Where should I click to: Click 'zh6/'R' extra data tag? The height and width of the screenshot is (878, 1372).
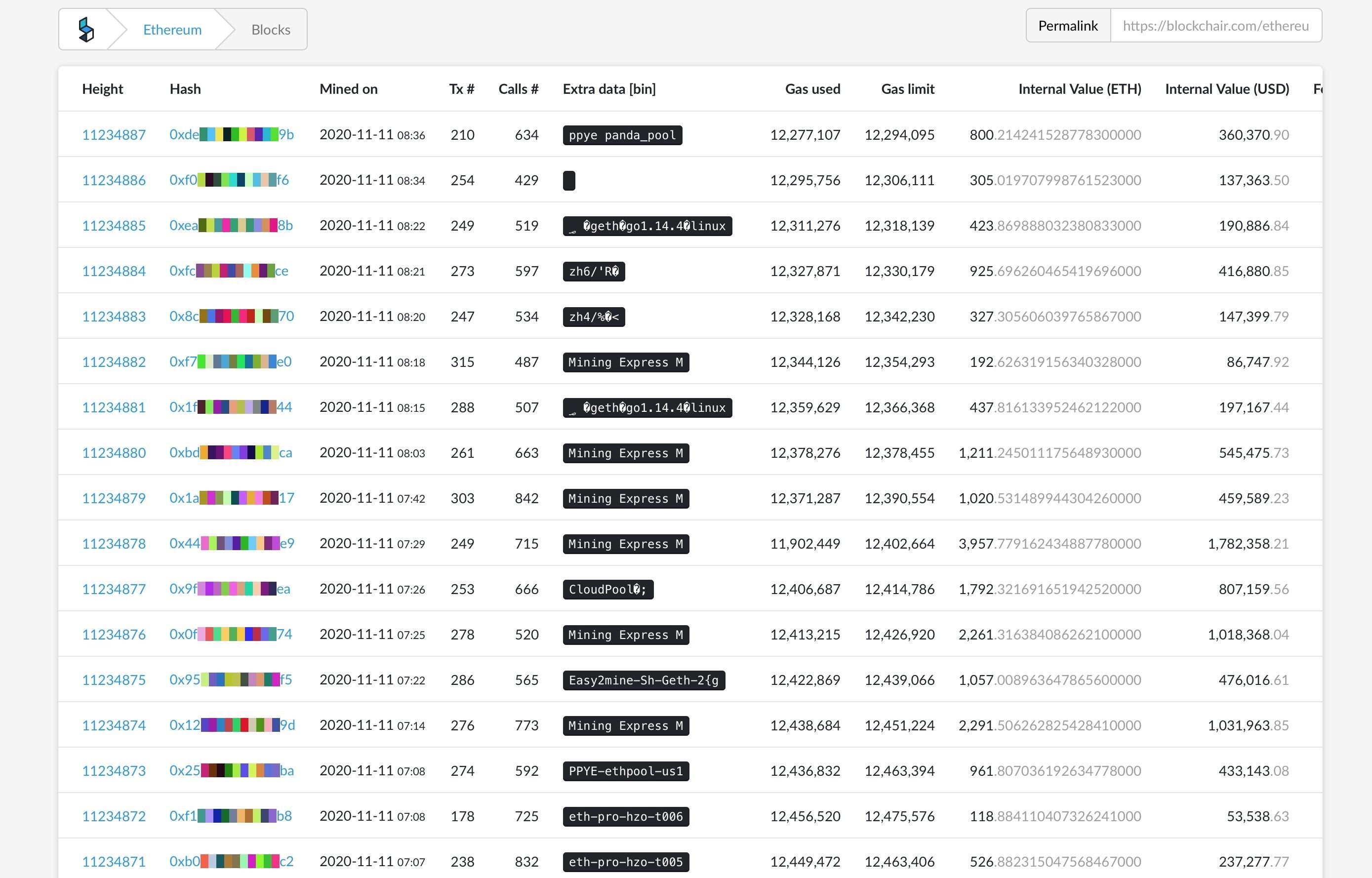coord(594,272)
